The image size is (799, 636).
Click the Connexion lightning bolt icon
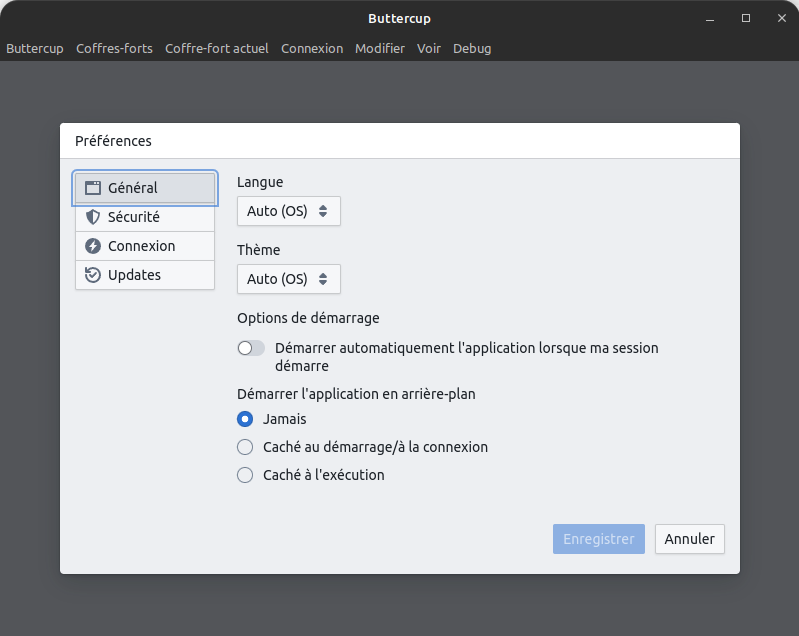click(93, 246)
